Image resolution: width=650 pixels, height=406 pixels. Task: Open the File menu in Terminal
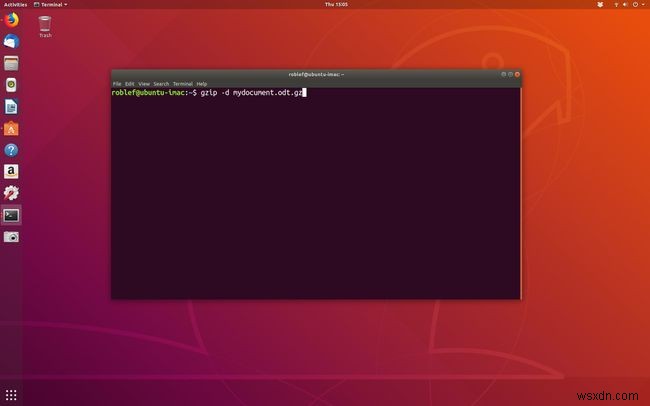click(117, 84)
